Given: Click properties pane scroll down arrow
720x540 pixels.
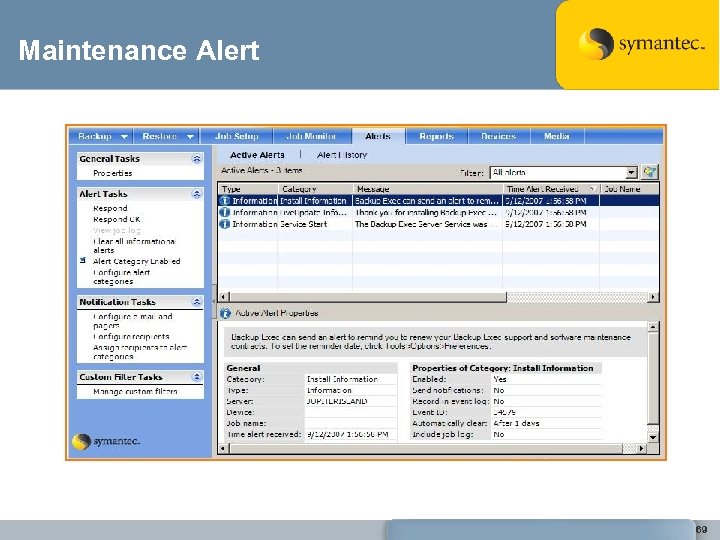Looking at the screenshot, I should 653,437.
